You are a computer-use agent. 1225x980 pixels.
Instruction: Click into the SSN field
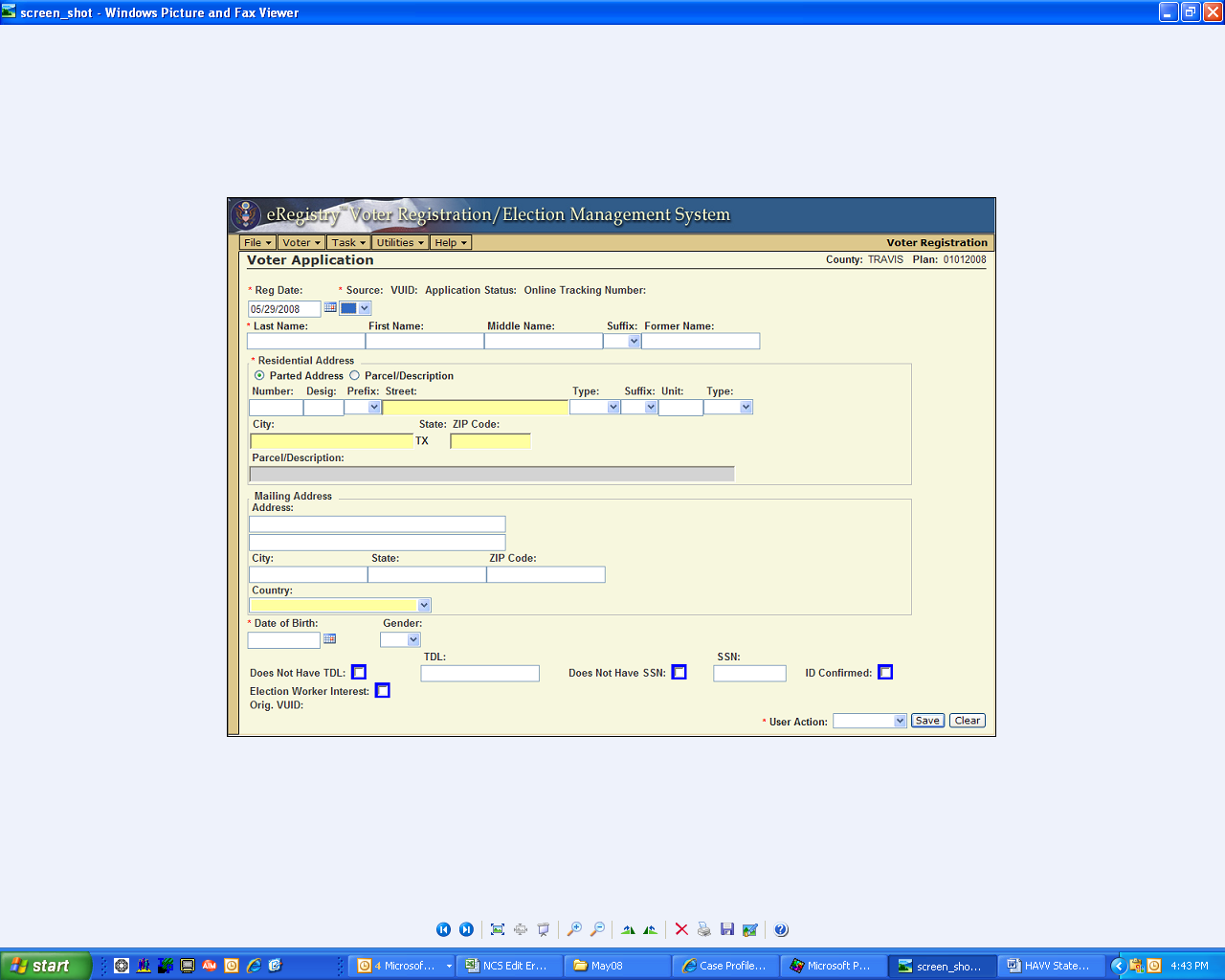[750, 674]
